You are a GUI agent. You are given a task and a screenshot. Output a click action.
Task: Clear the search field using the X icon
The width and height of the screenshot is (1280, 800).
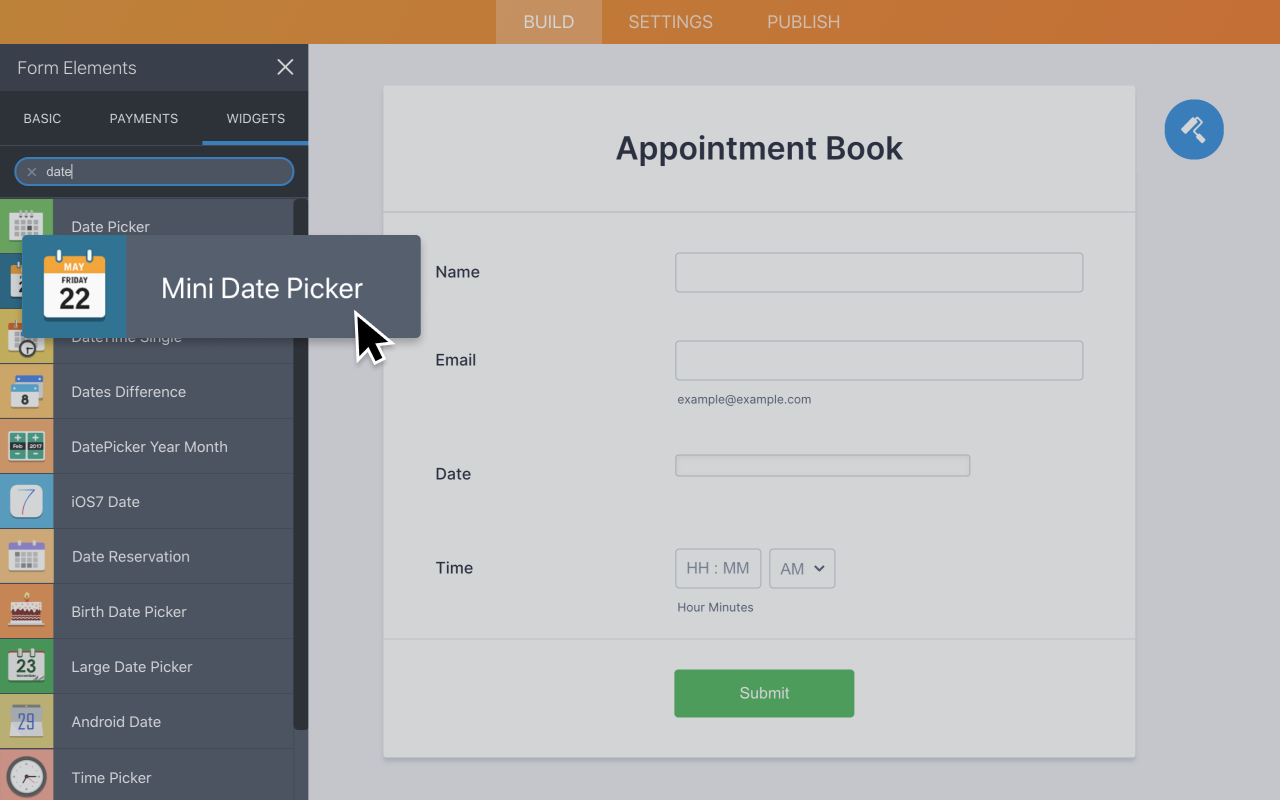click(x=31, y=171)
